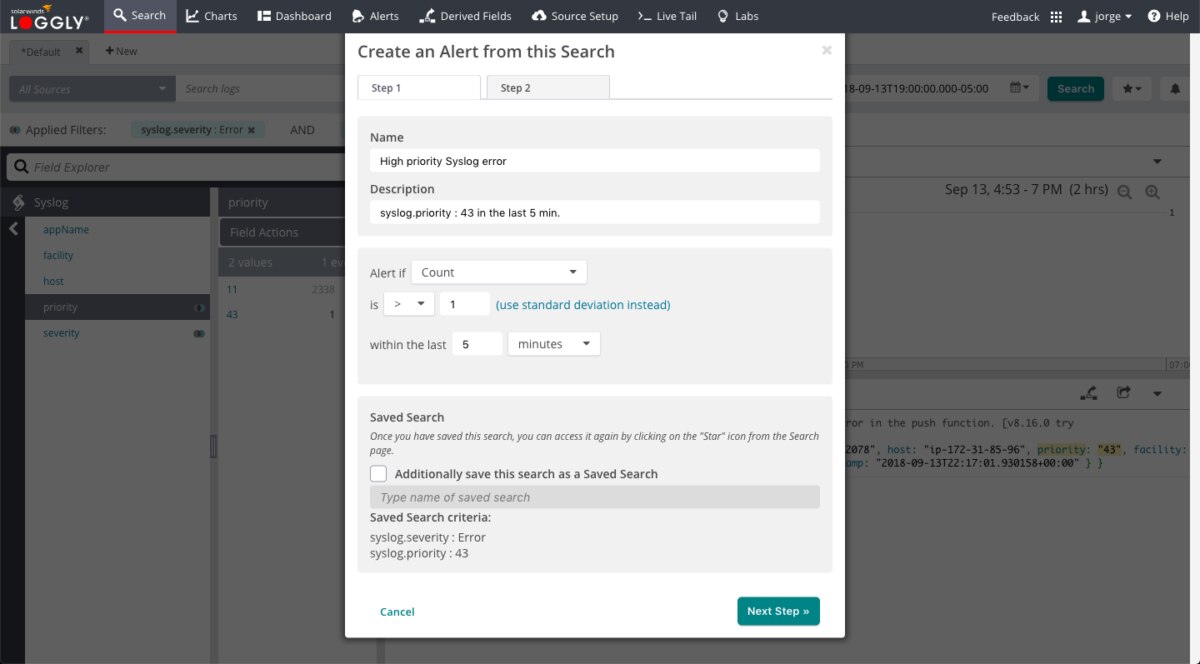This screenshot has height=664, width=1200.
Task: Click the surround search icon near the events
Action: pyautogui.click(x=1088, y=393)
